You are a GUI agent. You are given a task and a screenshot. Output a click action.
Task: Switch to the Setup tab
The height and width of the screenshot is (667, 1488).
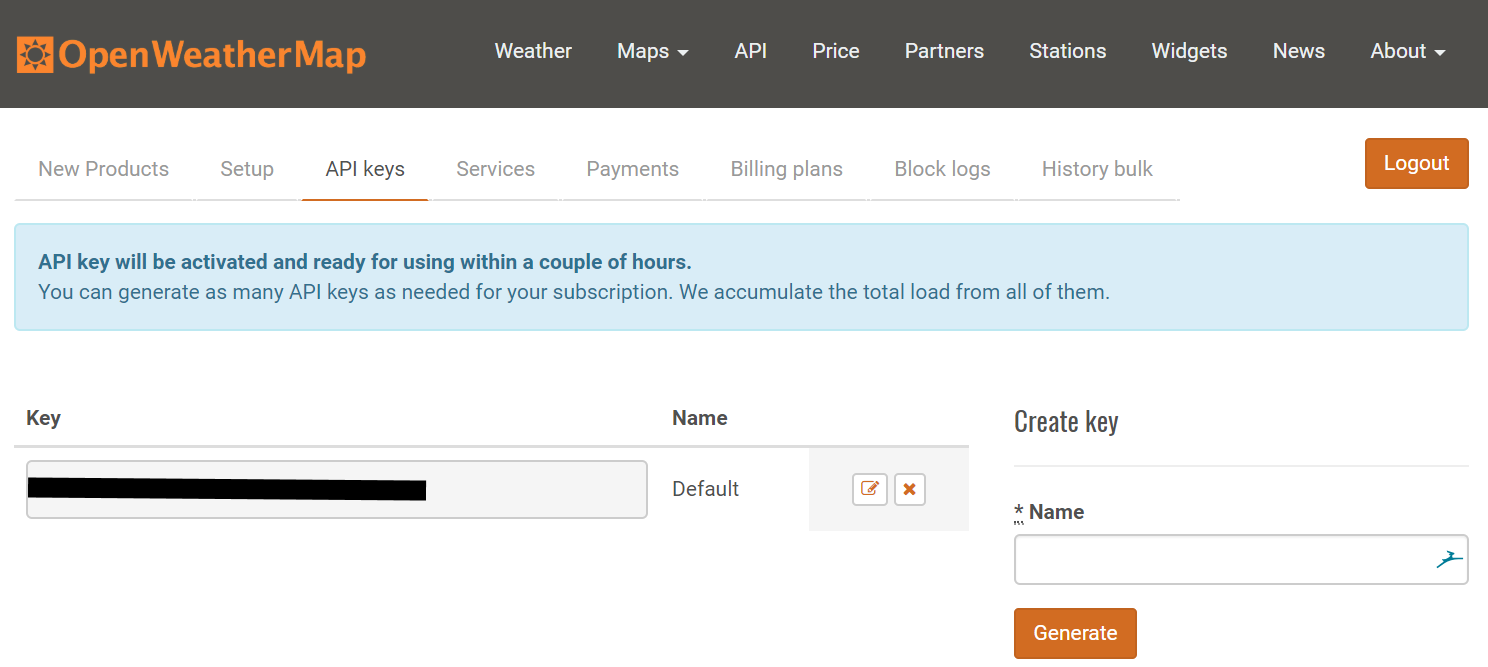pos(247,169)
